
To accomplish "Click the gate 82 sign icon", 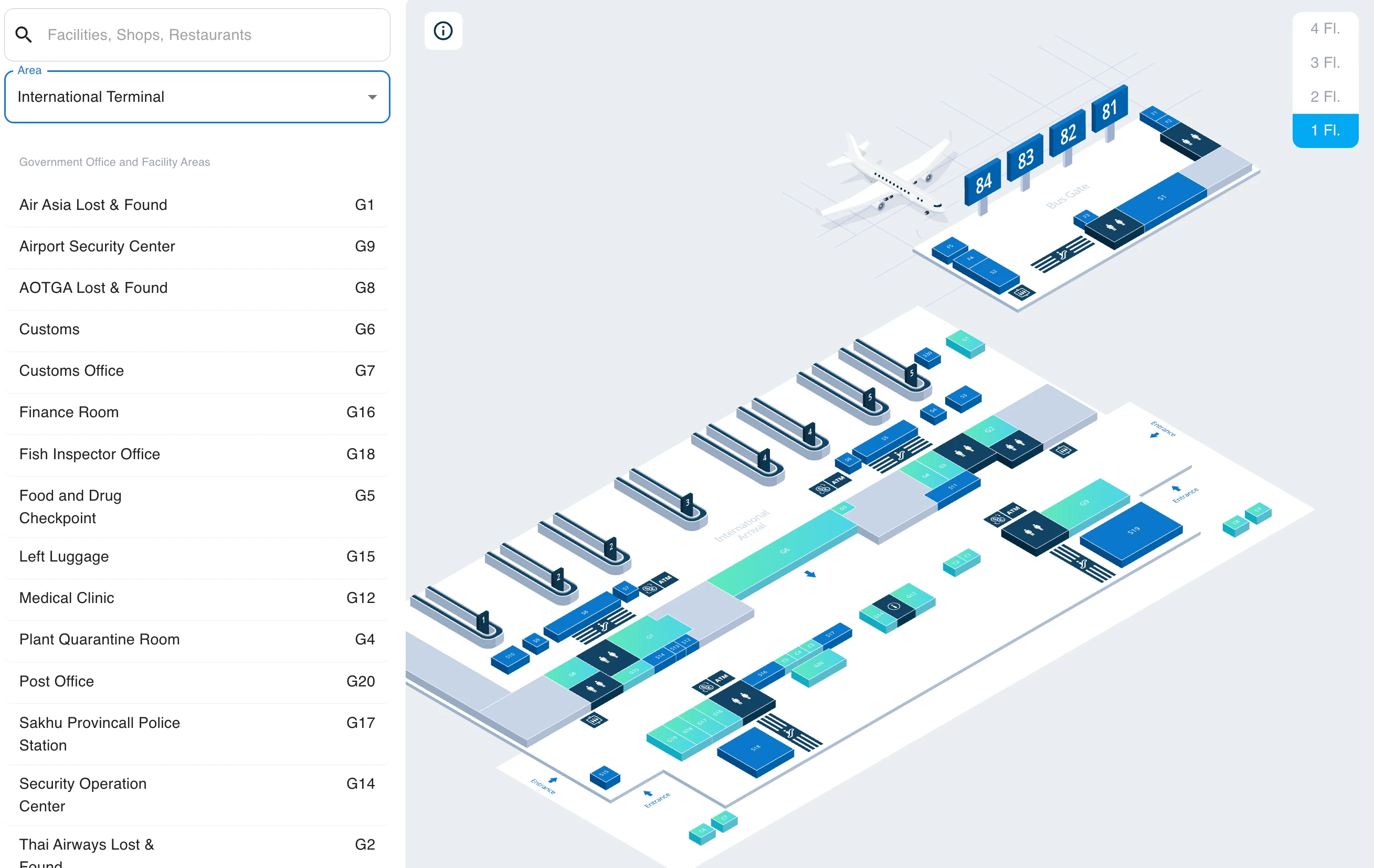I will pos(1067,134).
